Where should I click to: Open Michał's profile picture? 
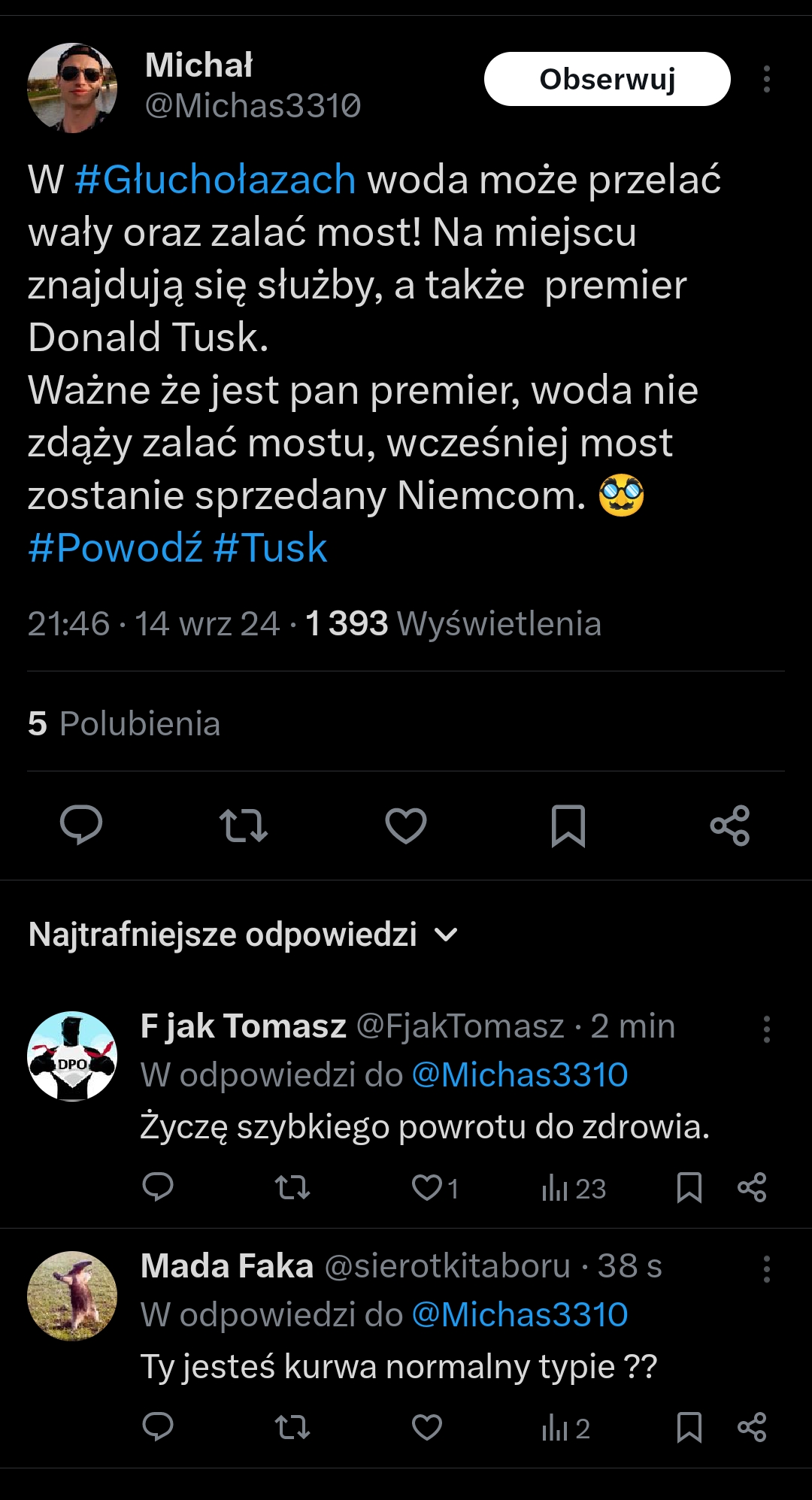click(x=72, y=88)
